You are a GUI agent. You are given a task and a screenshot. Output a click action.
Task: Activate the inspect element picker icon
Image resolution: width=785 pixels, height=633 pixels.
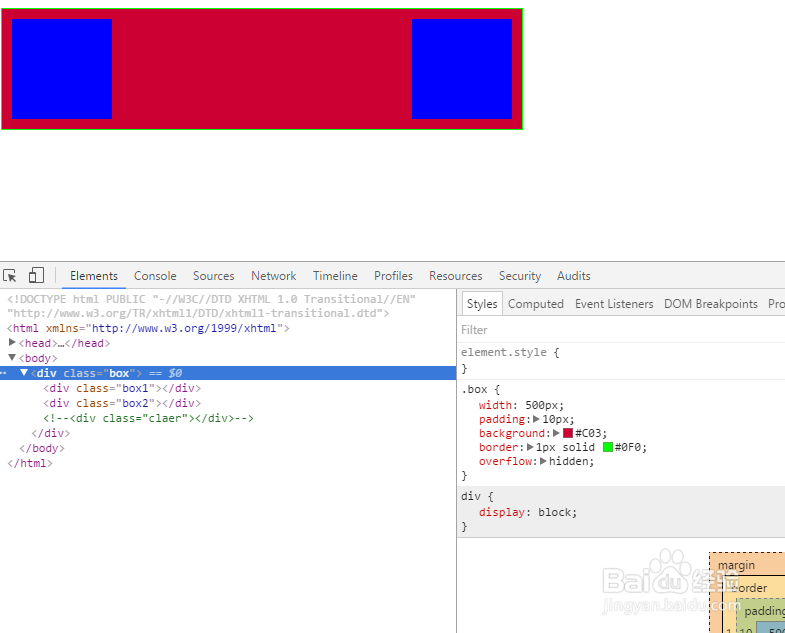(10, 275)
